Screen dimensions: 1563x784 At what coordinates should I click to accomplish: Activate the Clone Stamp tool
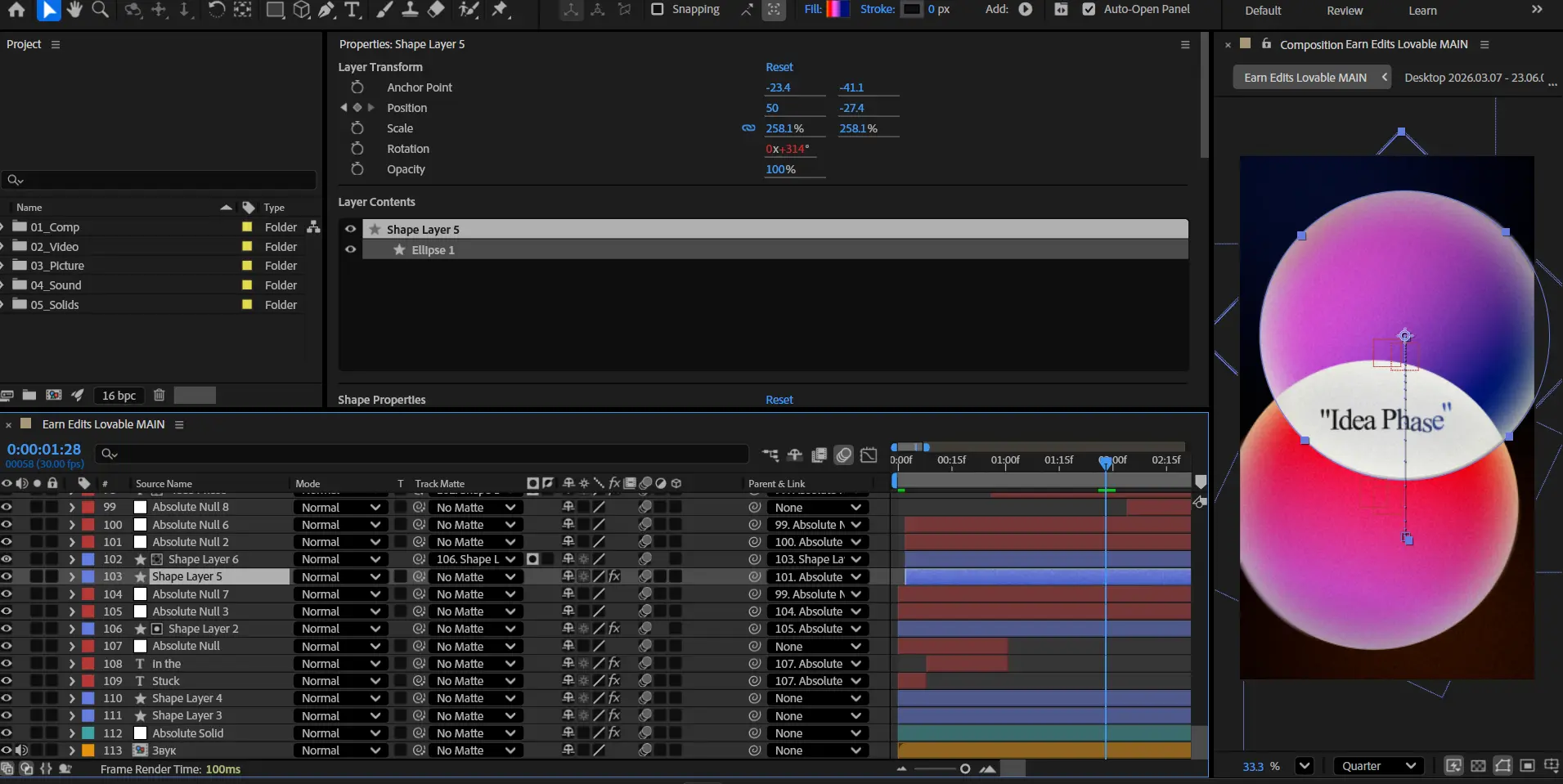[x=411, y=10]
